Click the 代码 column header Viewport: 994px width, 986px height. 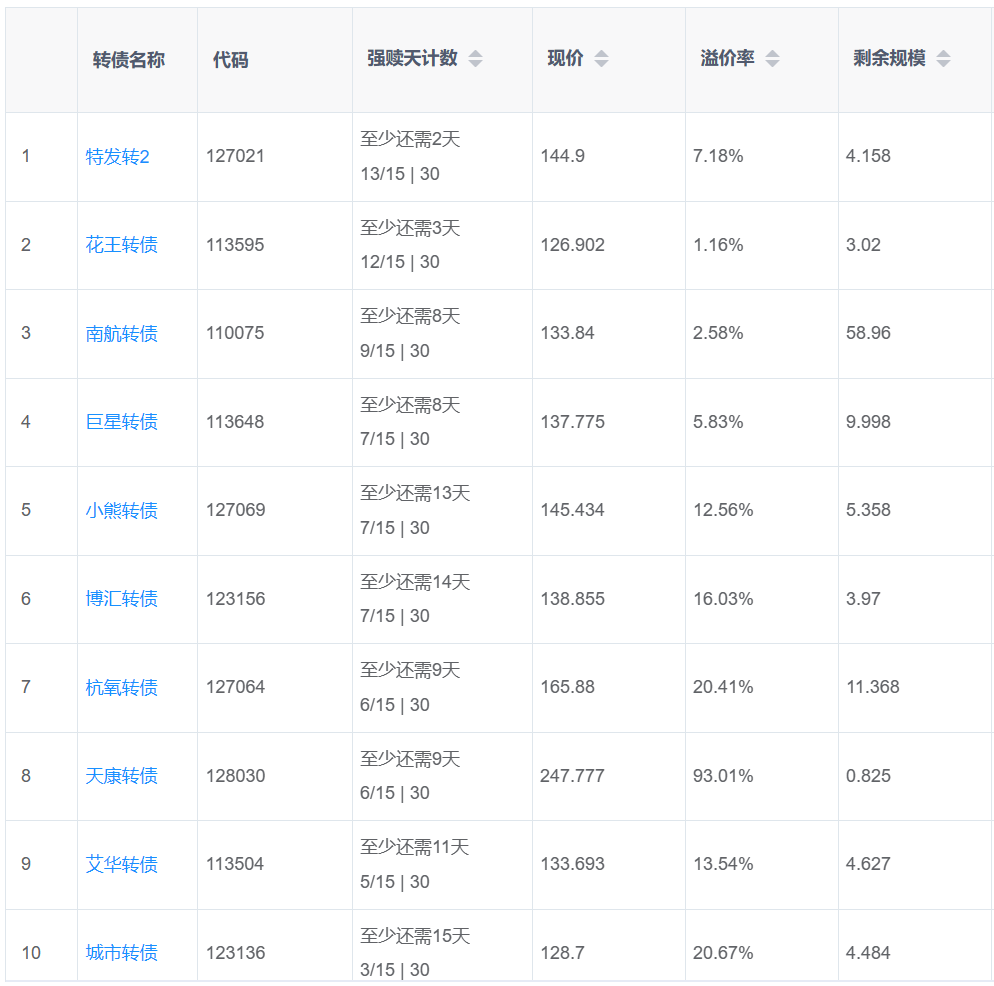tap(230, 60)
